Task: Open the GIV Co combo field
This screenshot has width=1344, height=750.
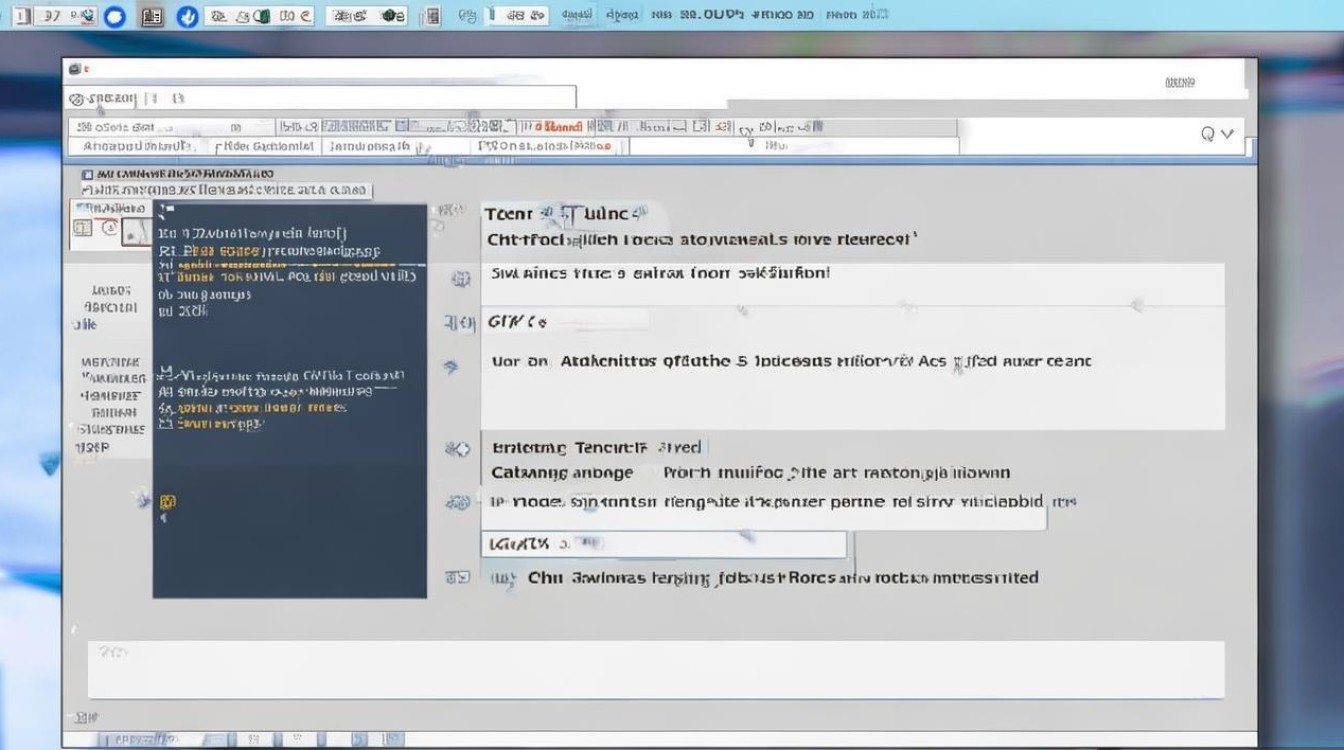Action: [x=565, y=321]
